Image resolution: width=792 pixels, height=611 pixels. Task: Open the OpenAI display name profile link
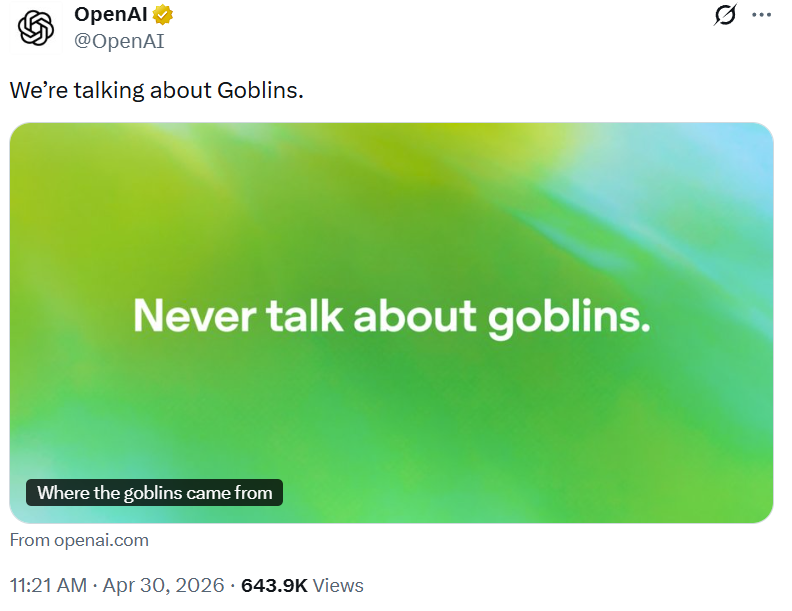coord(111,14)
